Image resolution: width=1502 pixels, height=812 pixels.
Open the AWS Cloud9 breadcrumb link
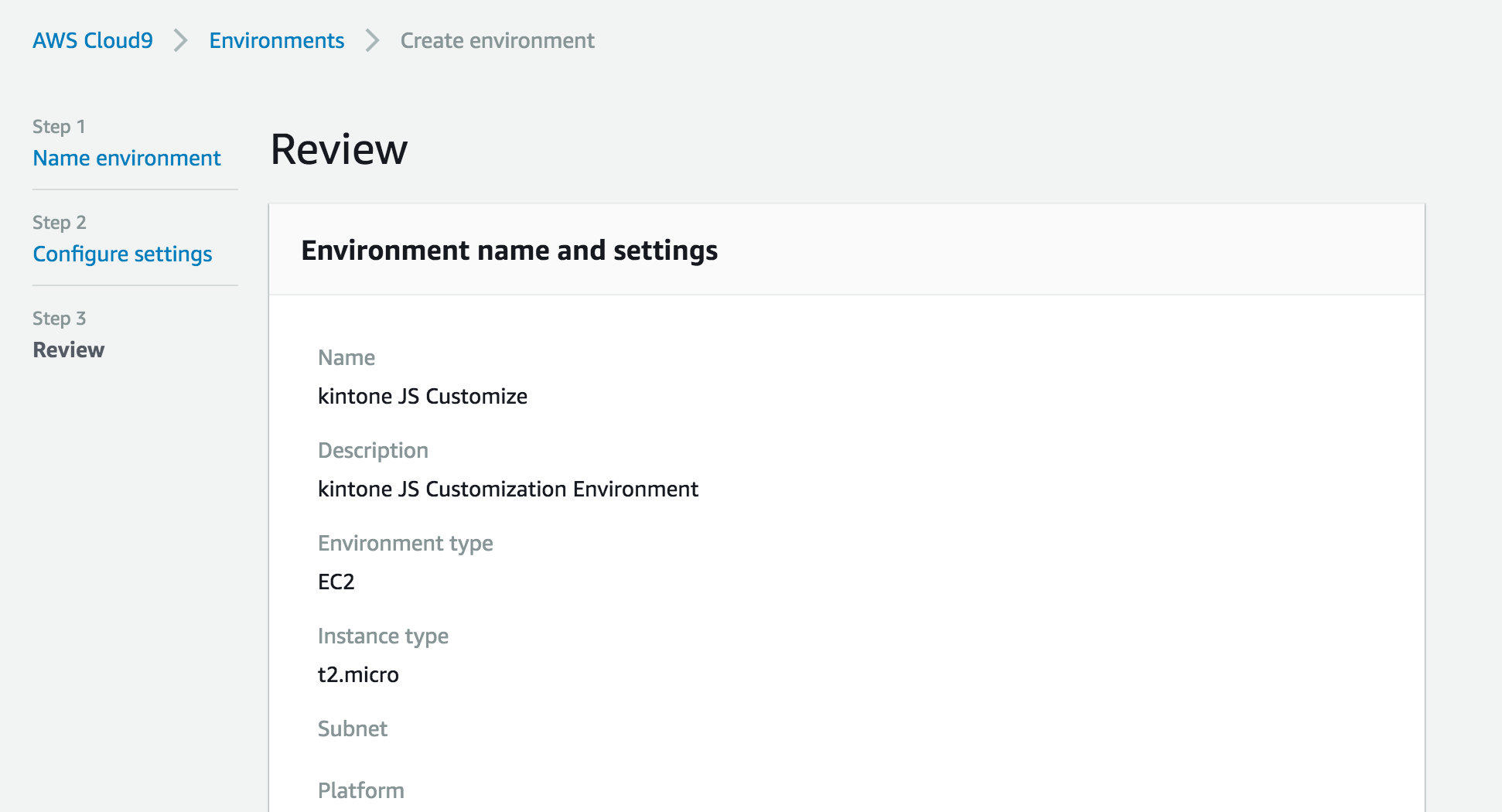coord(92,40)
